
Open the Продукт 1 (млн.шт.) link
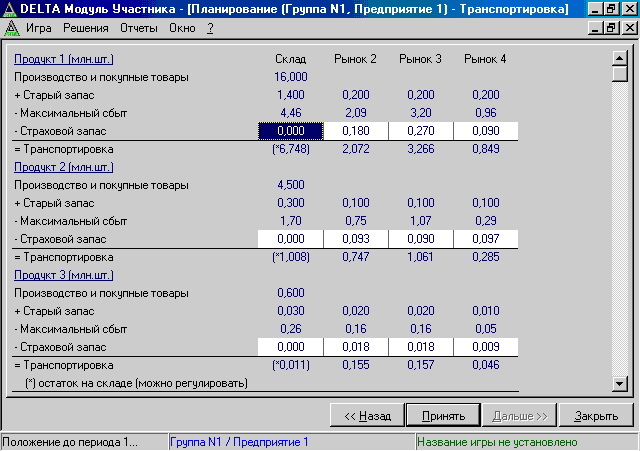point(64,59)
